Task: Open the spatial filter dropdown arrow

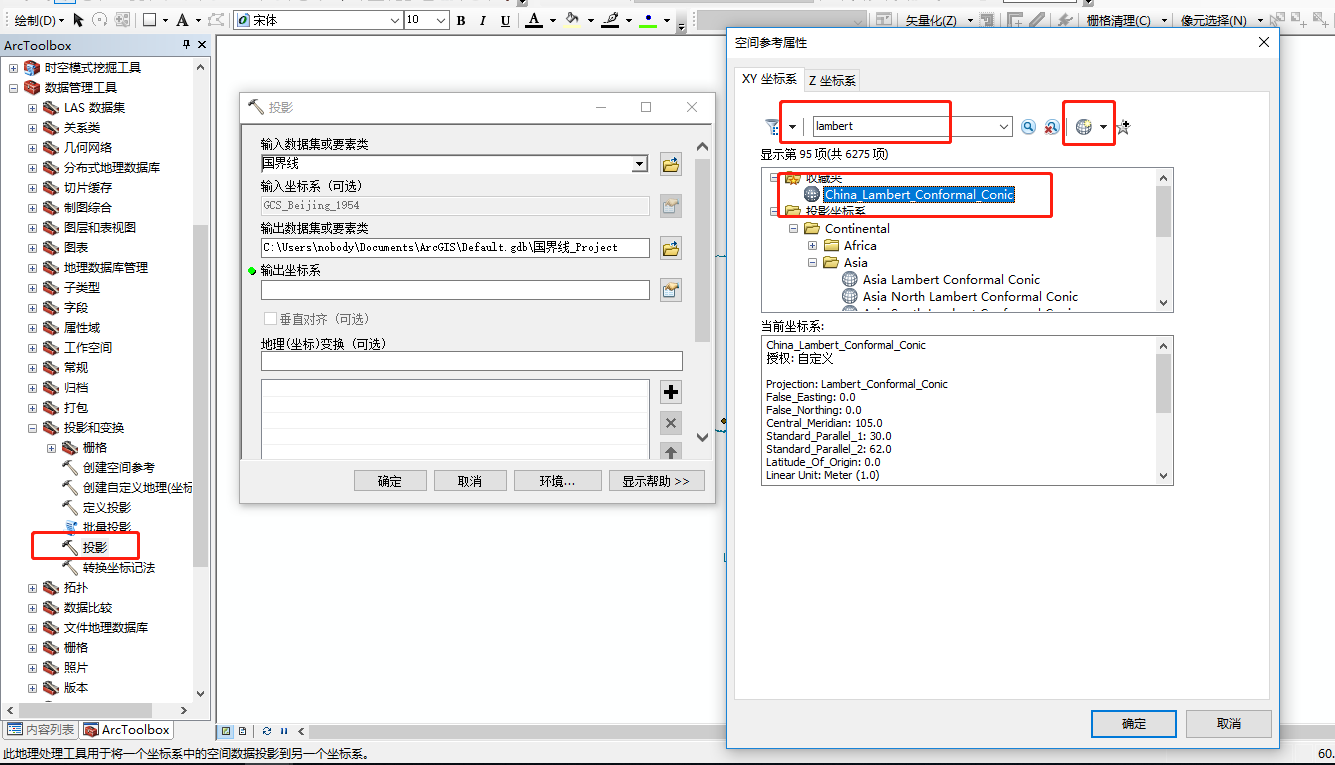Action: (792, 127)
